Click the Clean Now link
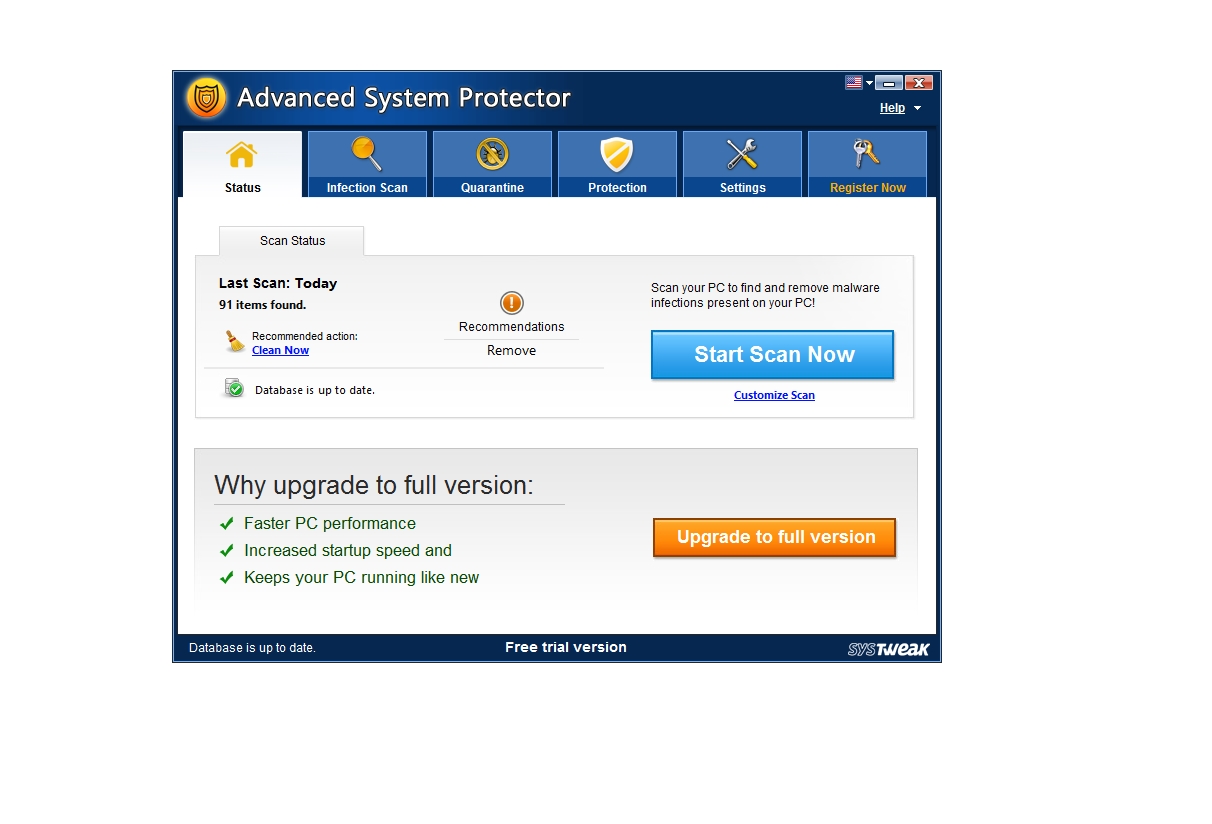The width and height of the screenshot is (1212, 824). [280, 350]
